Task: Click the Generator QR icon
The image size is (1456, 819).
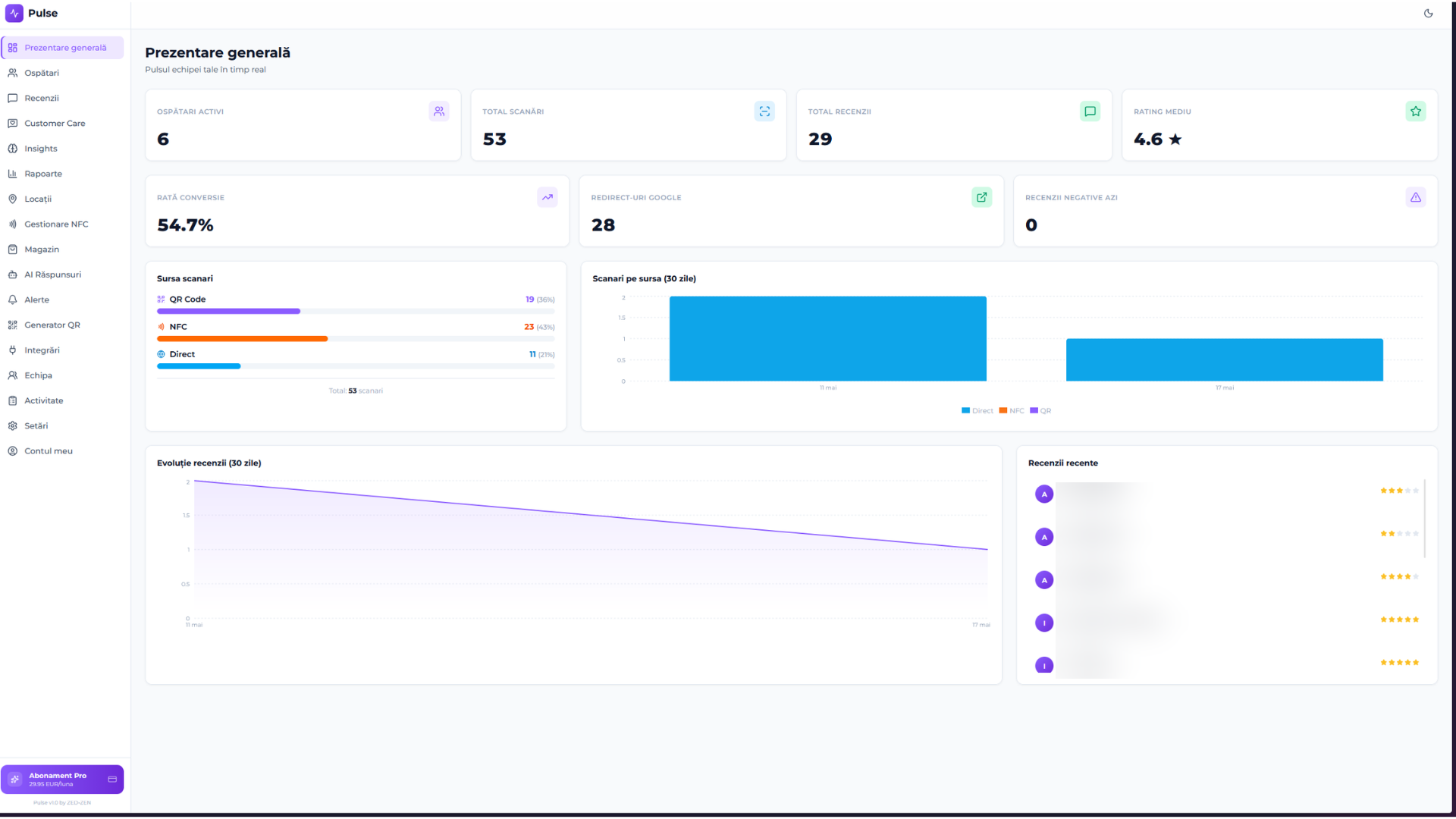Action: [13, 325]
